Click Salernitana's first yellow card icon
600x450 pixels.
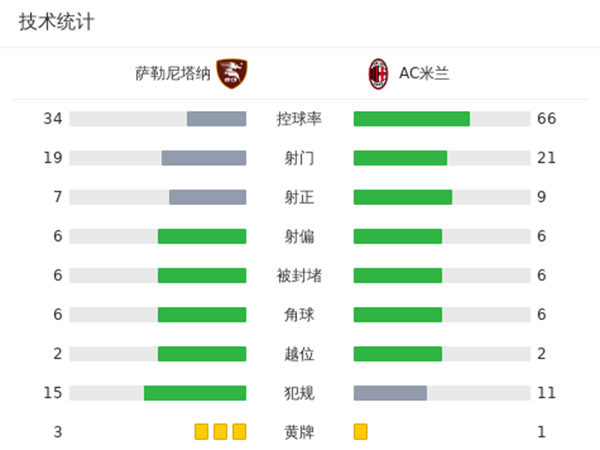coord(201,431)
